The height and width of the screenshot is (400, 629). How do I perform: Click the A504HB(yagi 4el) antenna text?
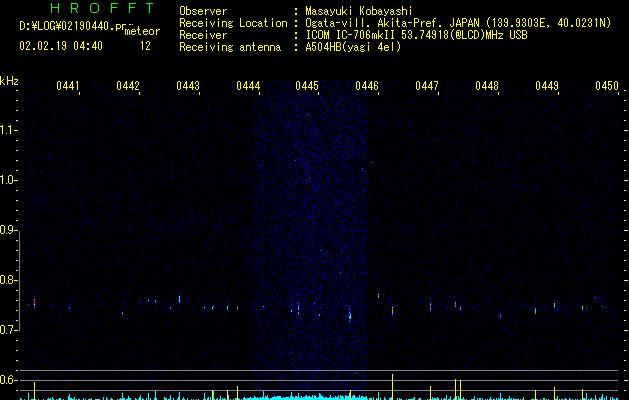tap(353, 47)
